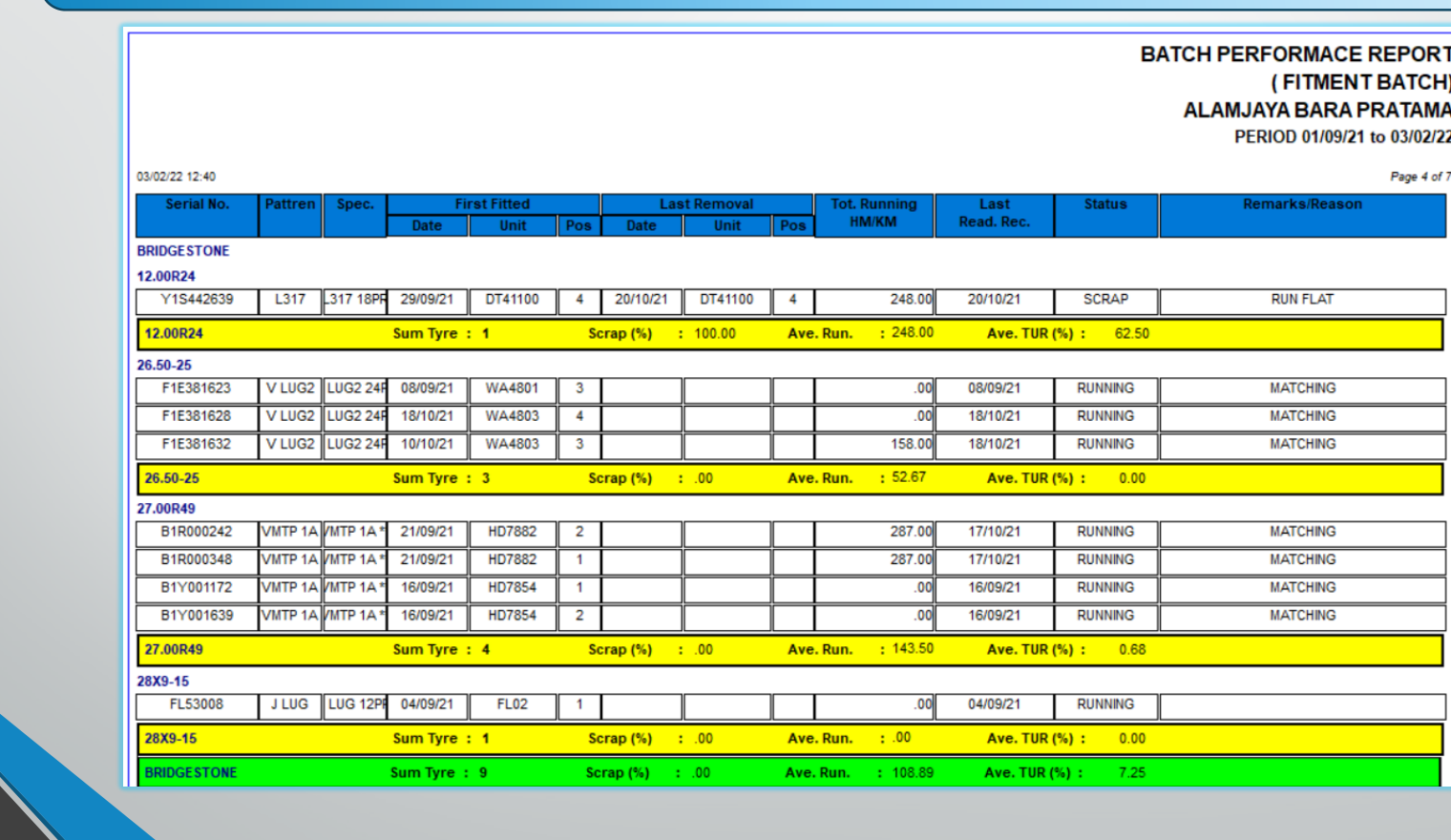Select the "J LUG" pattern cell
The width and height of the screenshot is (1451, 840).
coord(289,704)
